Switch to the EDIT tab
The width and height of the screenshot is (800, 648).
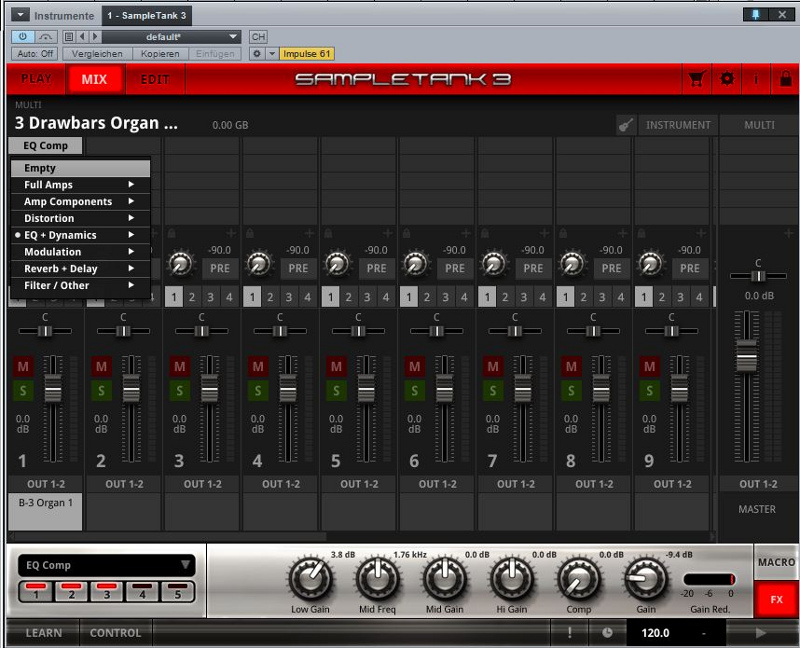coord(155,79)
